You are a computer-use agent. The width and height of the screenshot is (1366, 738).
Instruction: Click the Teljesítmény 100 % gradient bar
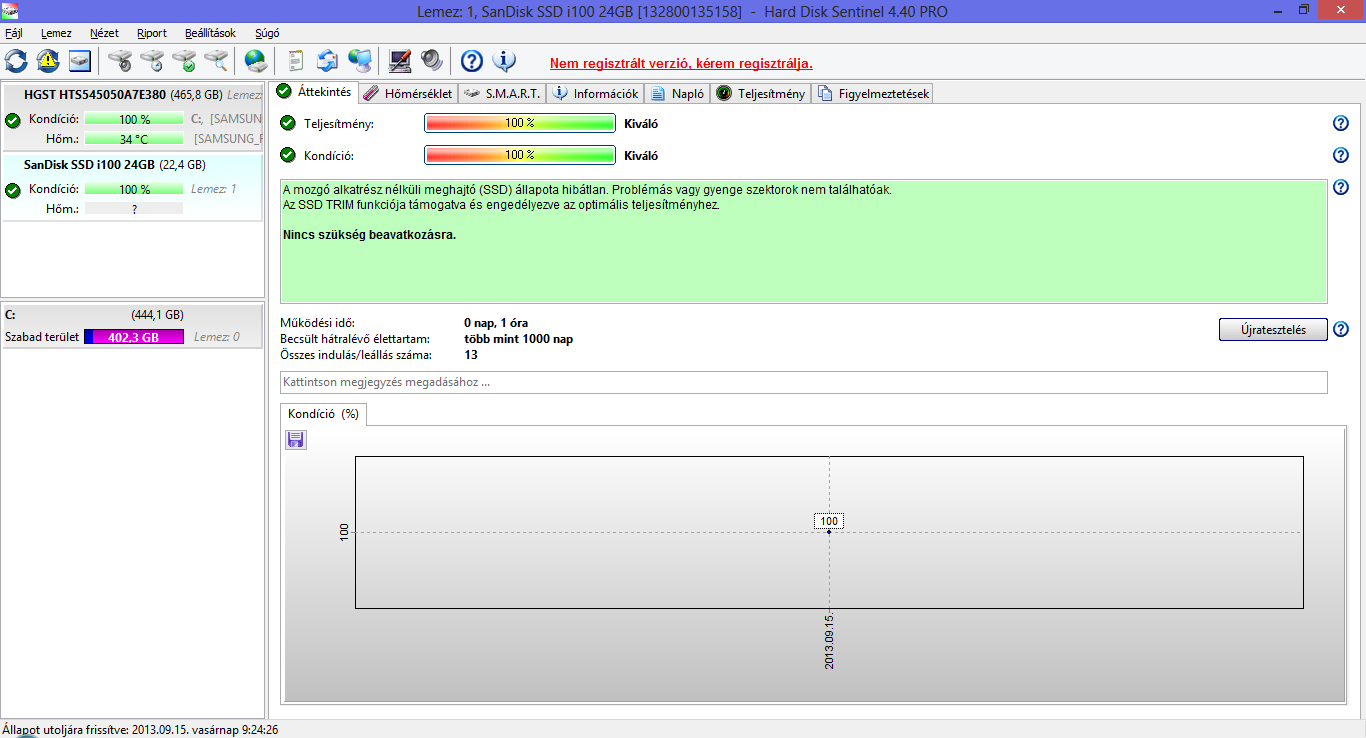coord(520,123)
